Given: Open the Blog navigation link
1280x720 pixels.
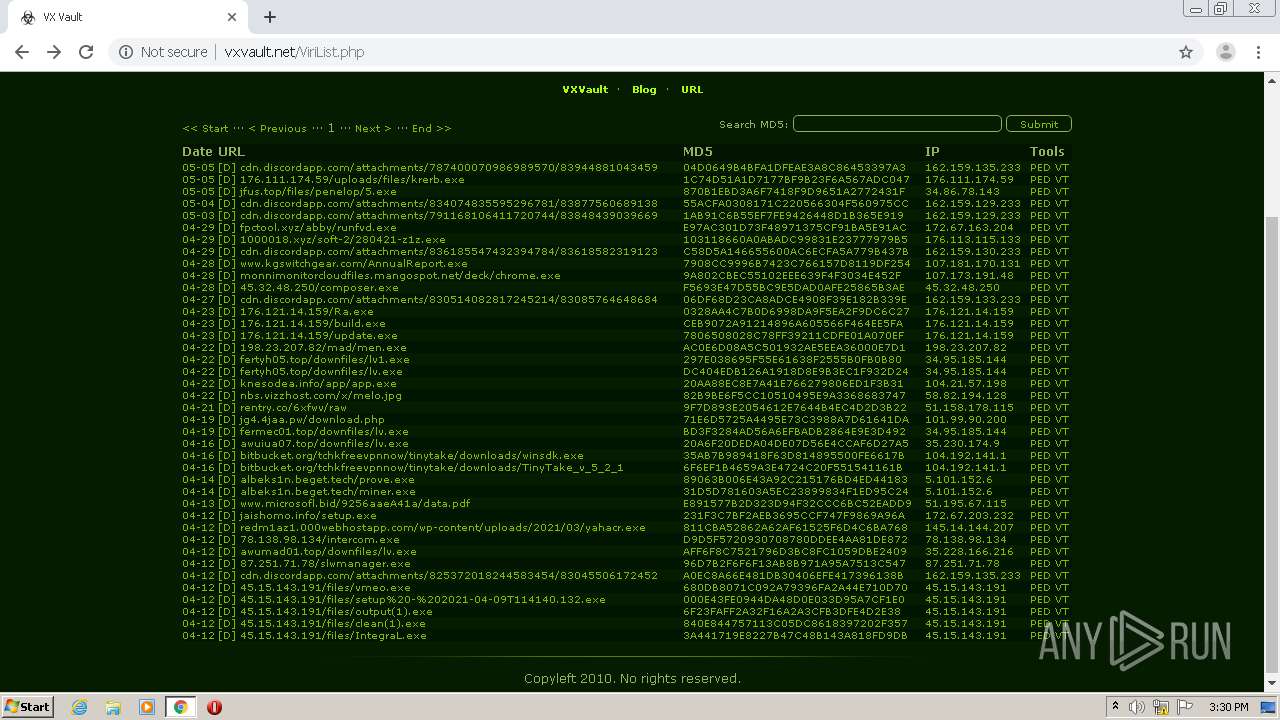Looking at the screenshot, I should [x=644, y=89].
